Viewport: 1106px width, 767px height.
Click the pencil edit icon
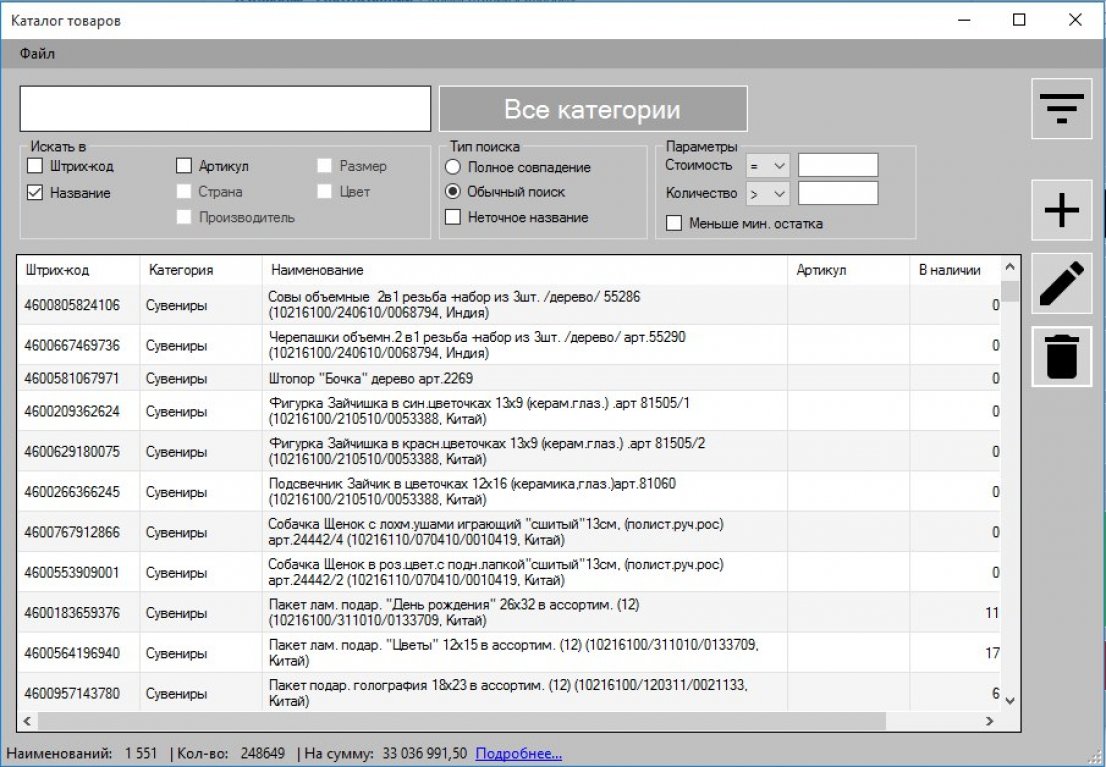[1061, 283]
